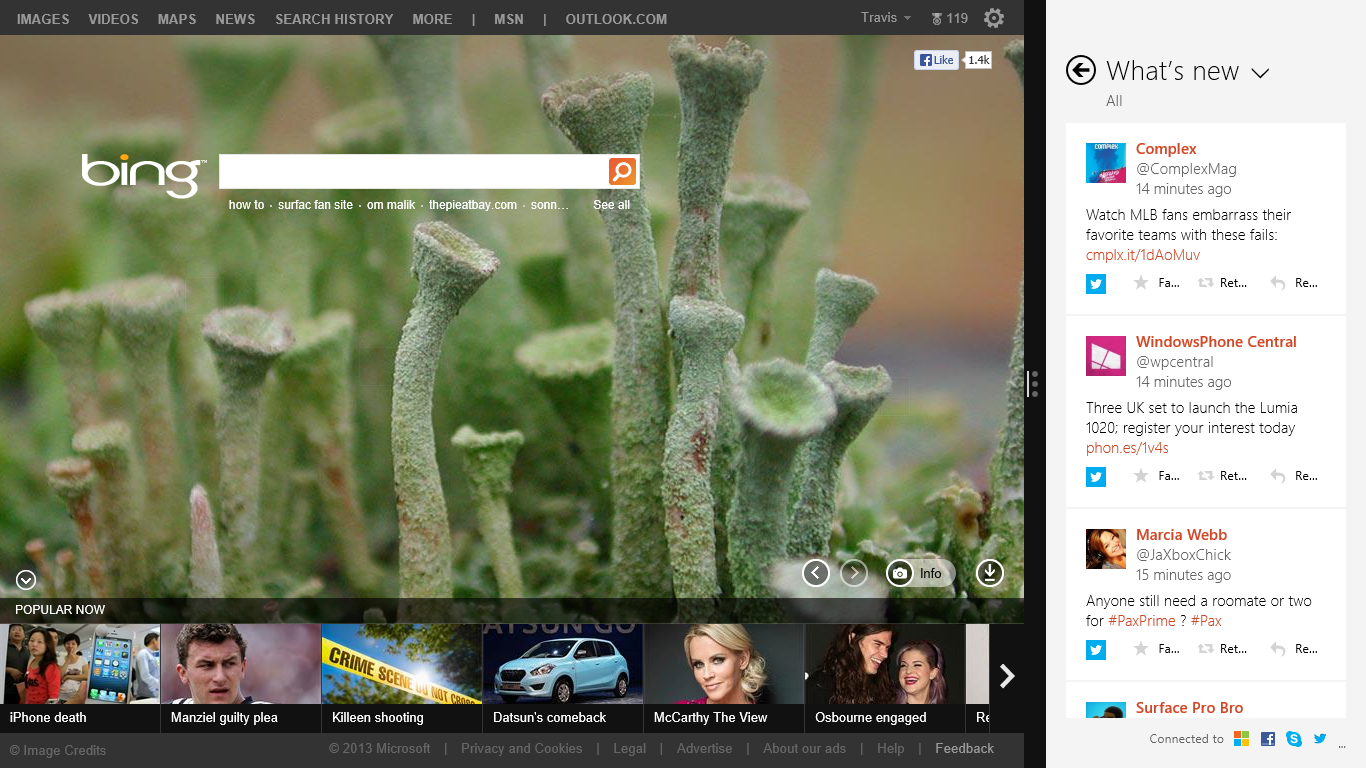Image resolution: width=1366 pixels, height=768 pixels.
Task: Open the cmplx.it/1dAoMuv link
Action: tap(1142, 255)
